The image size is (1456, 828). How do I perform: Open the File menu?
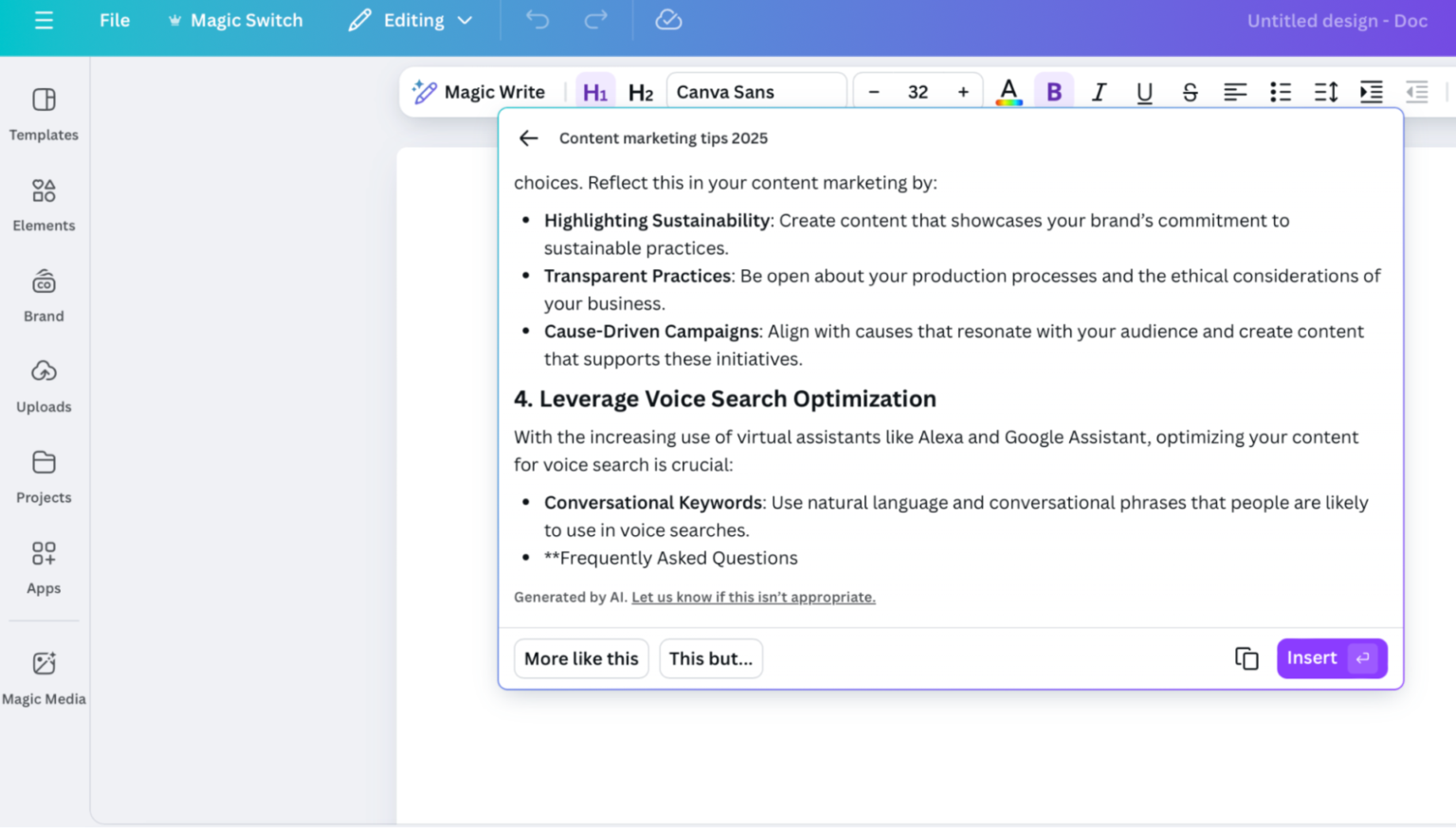(114, 20)
